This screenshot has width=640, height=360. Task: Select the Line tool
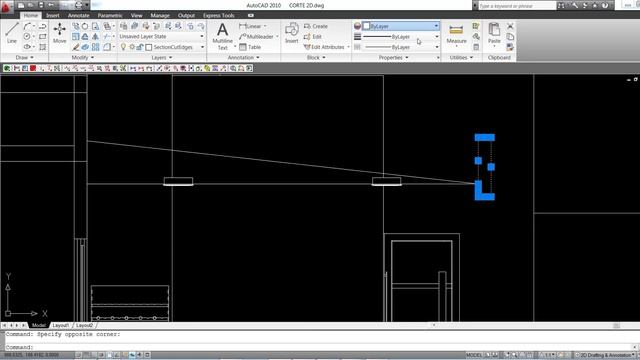[x=12, y=33]
